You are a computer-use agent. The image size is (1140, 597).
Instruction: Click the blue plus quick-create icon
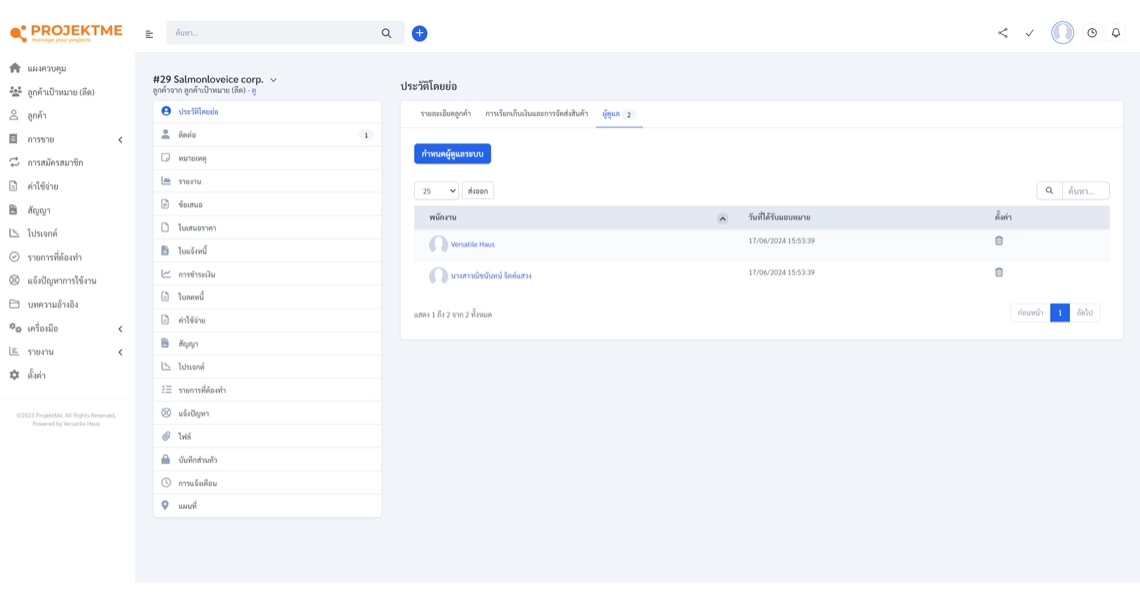(419, 33)
